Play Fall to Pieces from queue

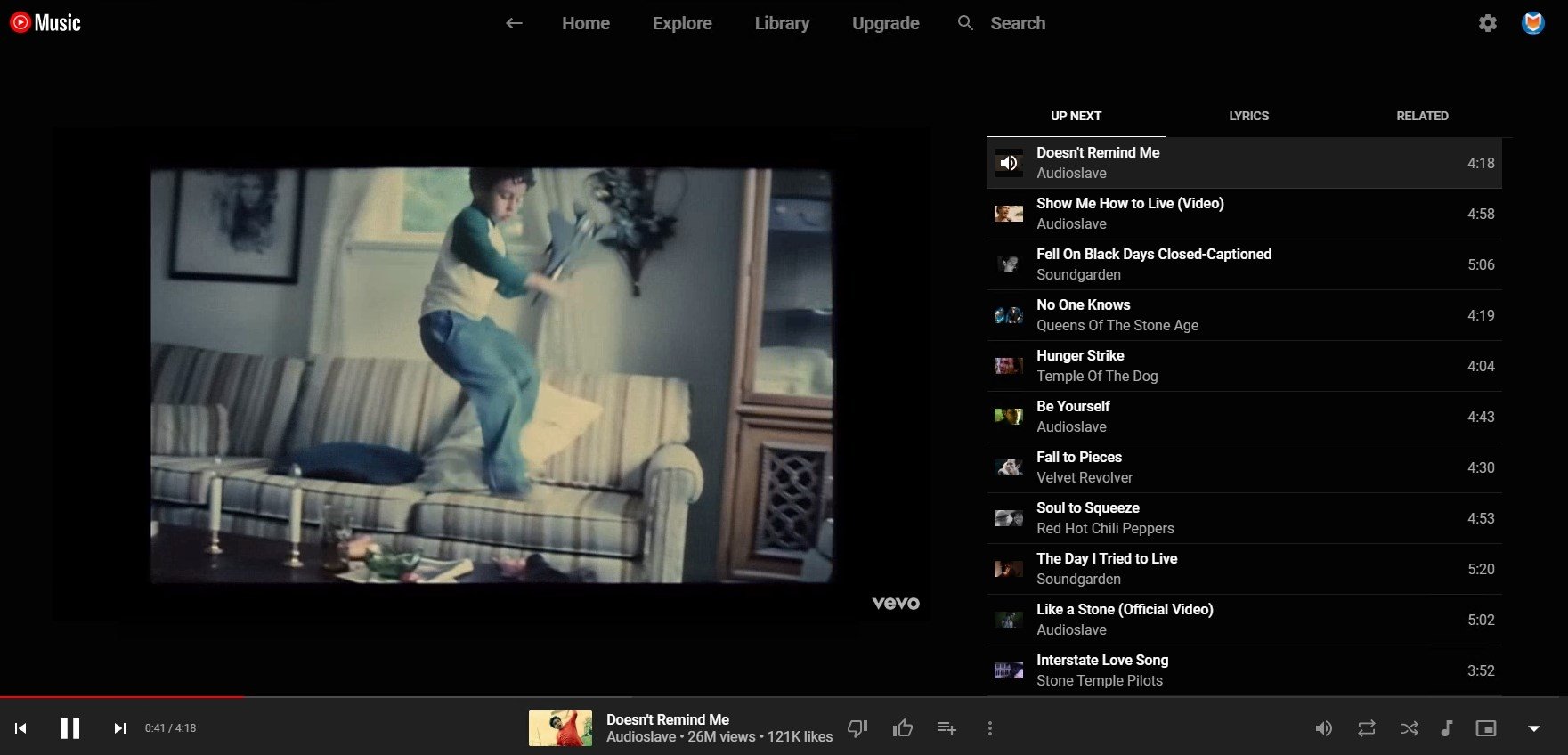point(1244,467)
